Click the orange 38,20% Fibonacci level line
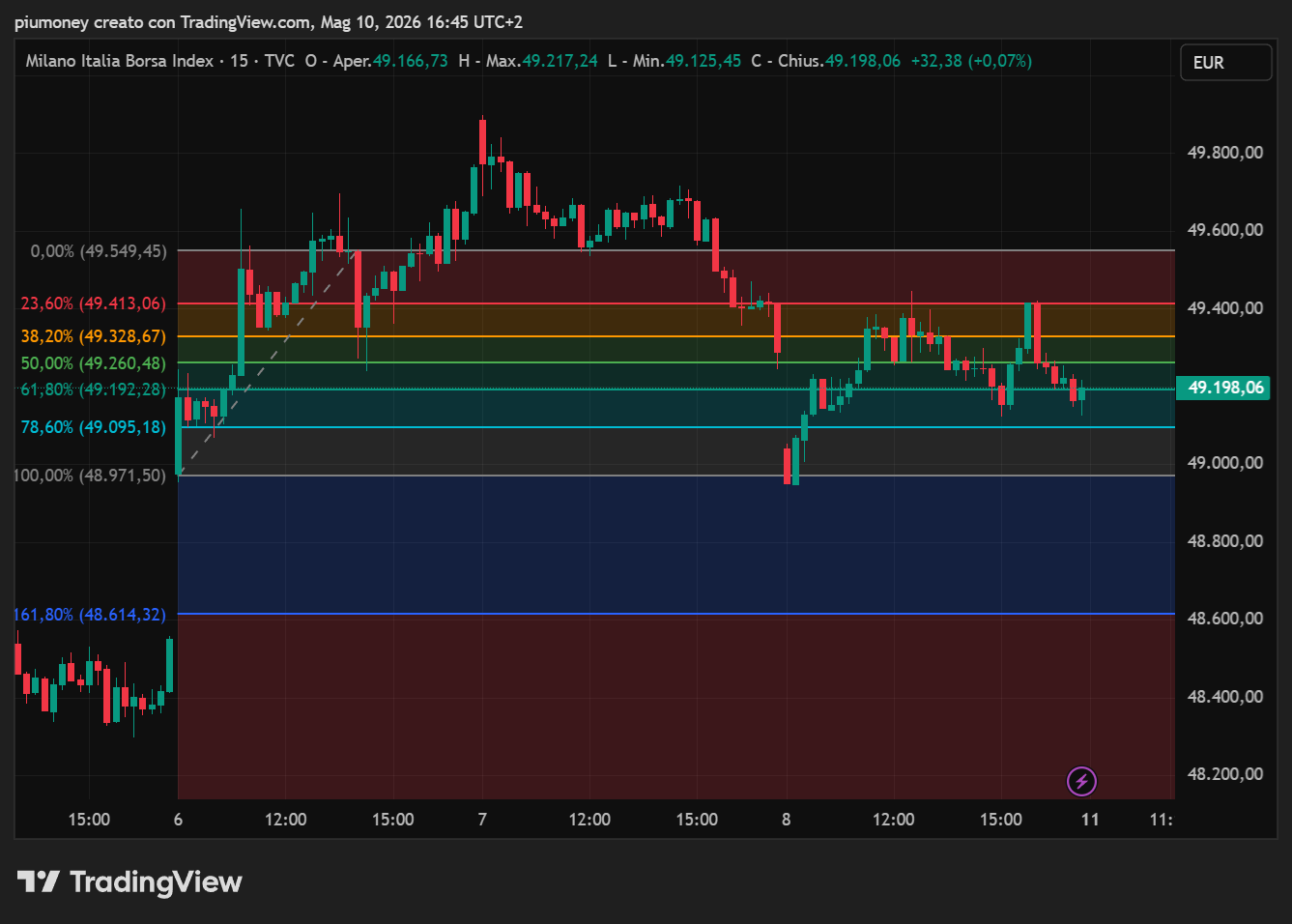 (x=676, y=336)
